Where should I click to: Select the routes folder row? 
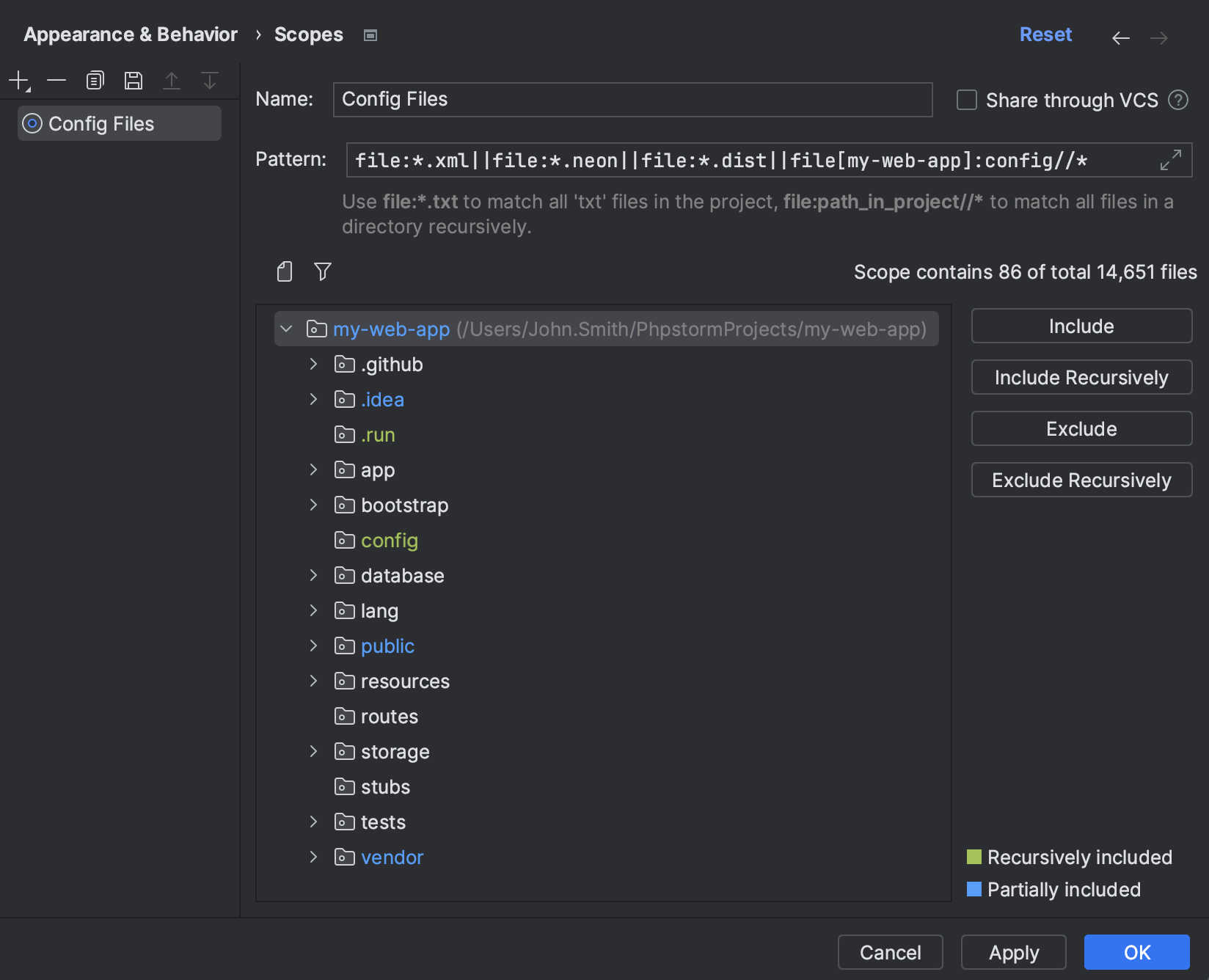(607, 716)
